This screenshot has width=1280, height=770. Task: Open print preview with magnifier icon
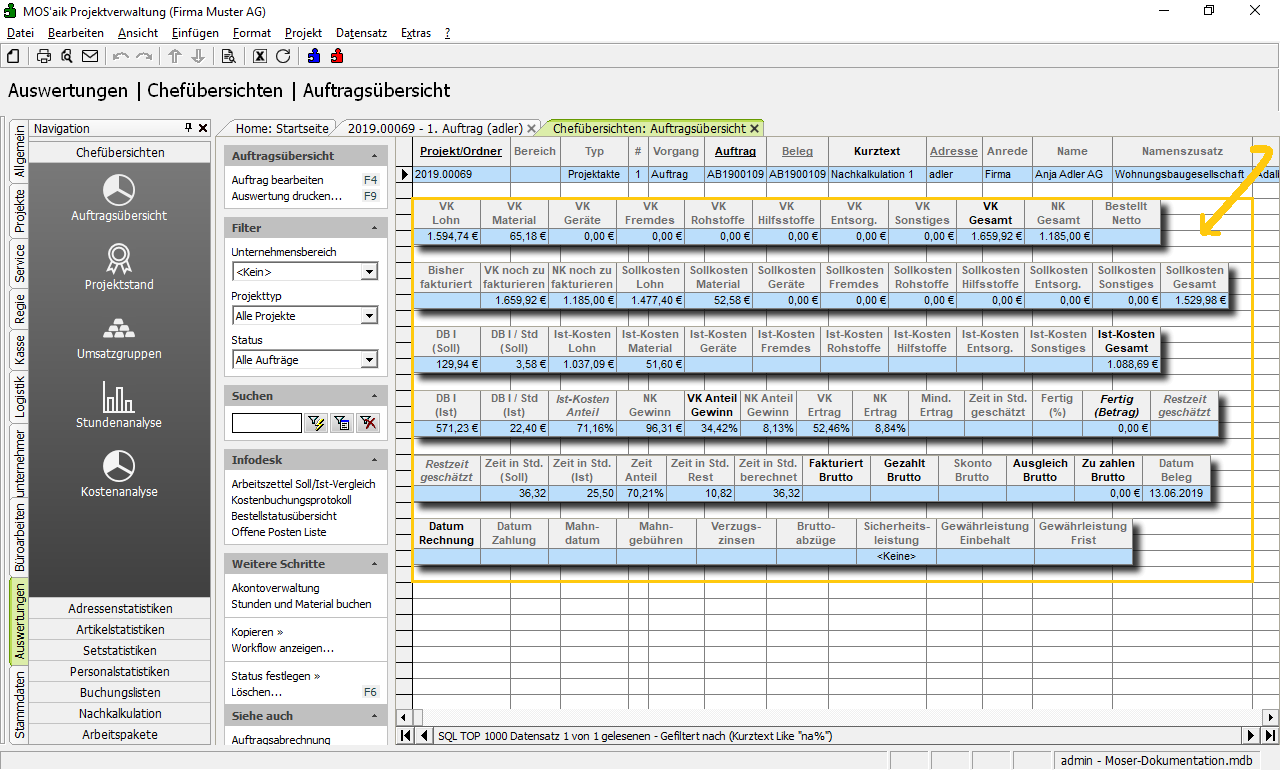point(66,56)
